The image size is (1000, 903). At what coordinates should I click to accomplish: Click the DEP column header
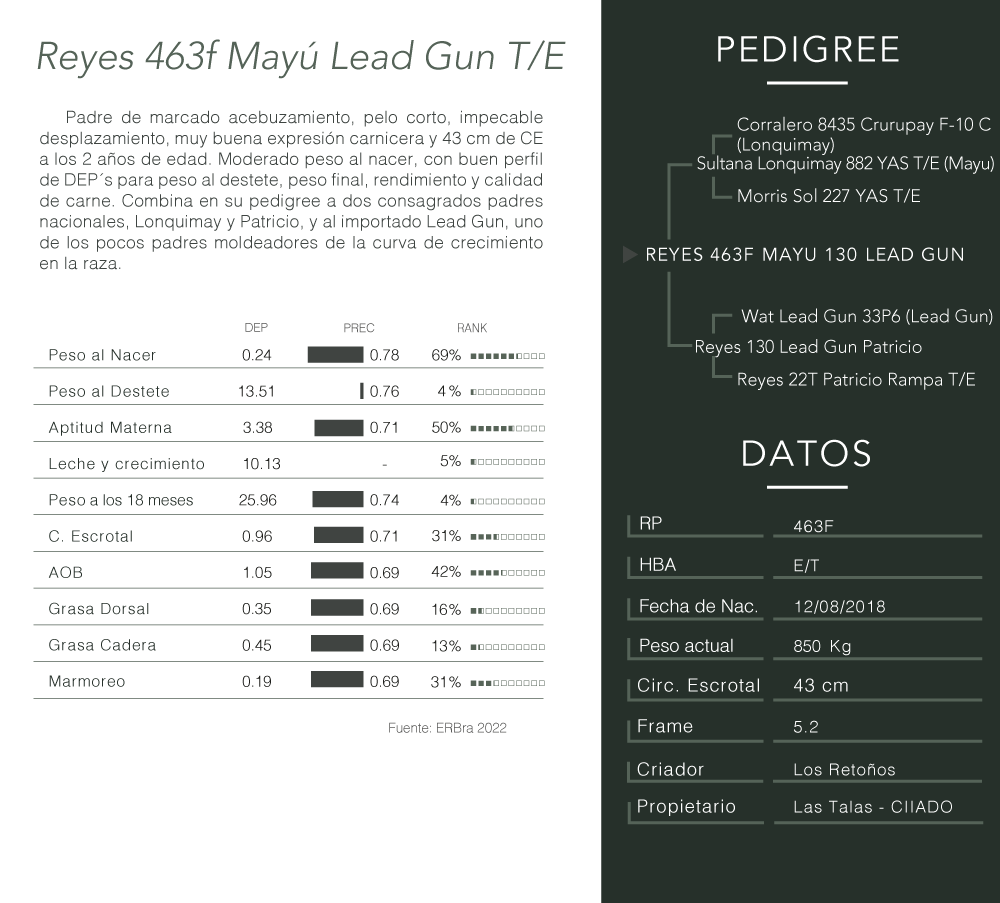point(256,328)
